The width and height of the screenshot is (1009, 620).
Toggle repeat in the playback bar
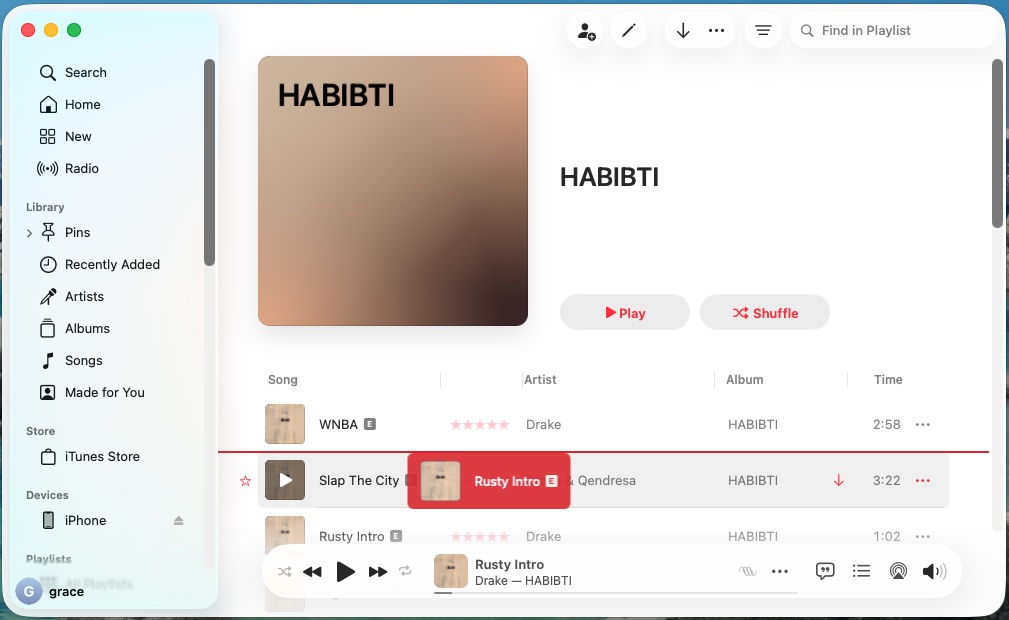(405, 571)
